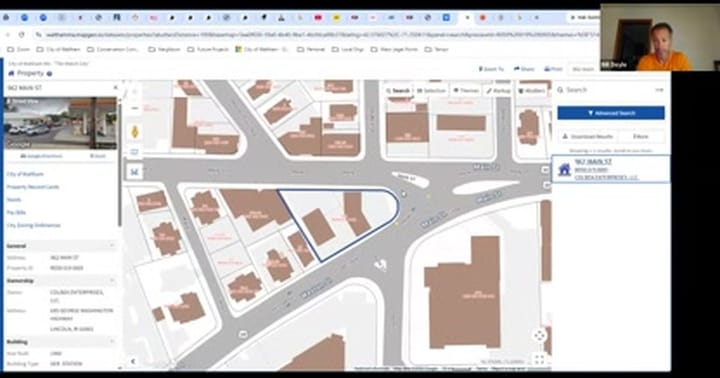Open the search panel options ellipsis
Image resolution: width=720 pixels, height=378 pixels.
pyautogui.click(x=659, y=90)
